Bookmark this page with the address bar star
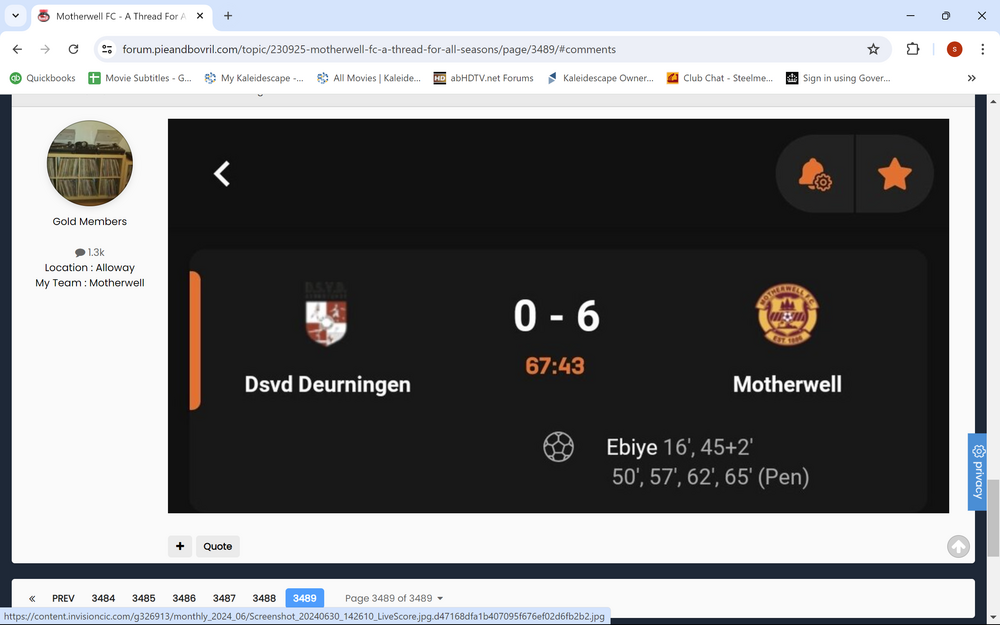Viewport: 1000px width, 625px height. coord(873,49)
